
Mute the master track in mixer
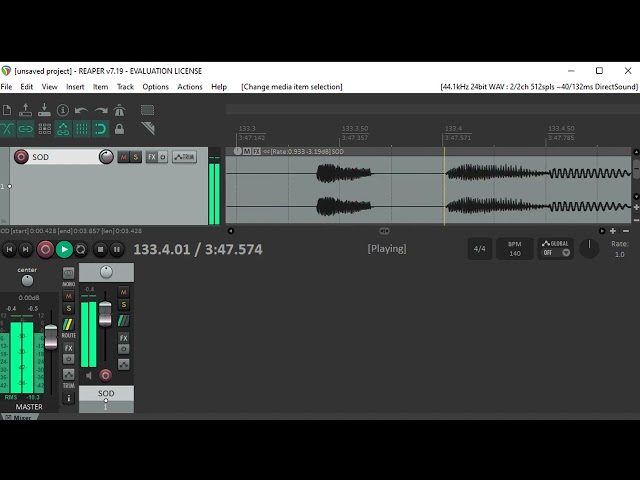69,296
